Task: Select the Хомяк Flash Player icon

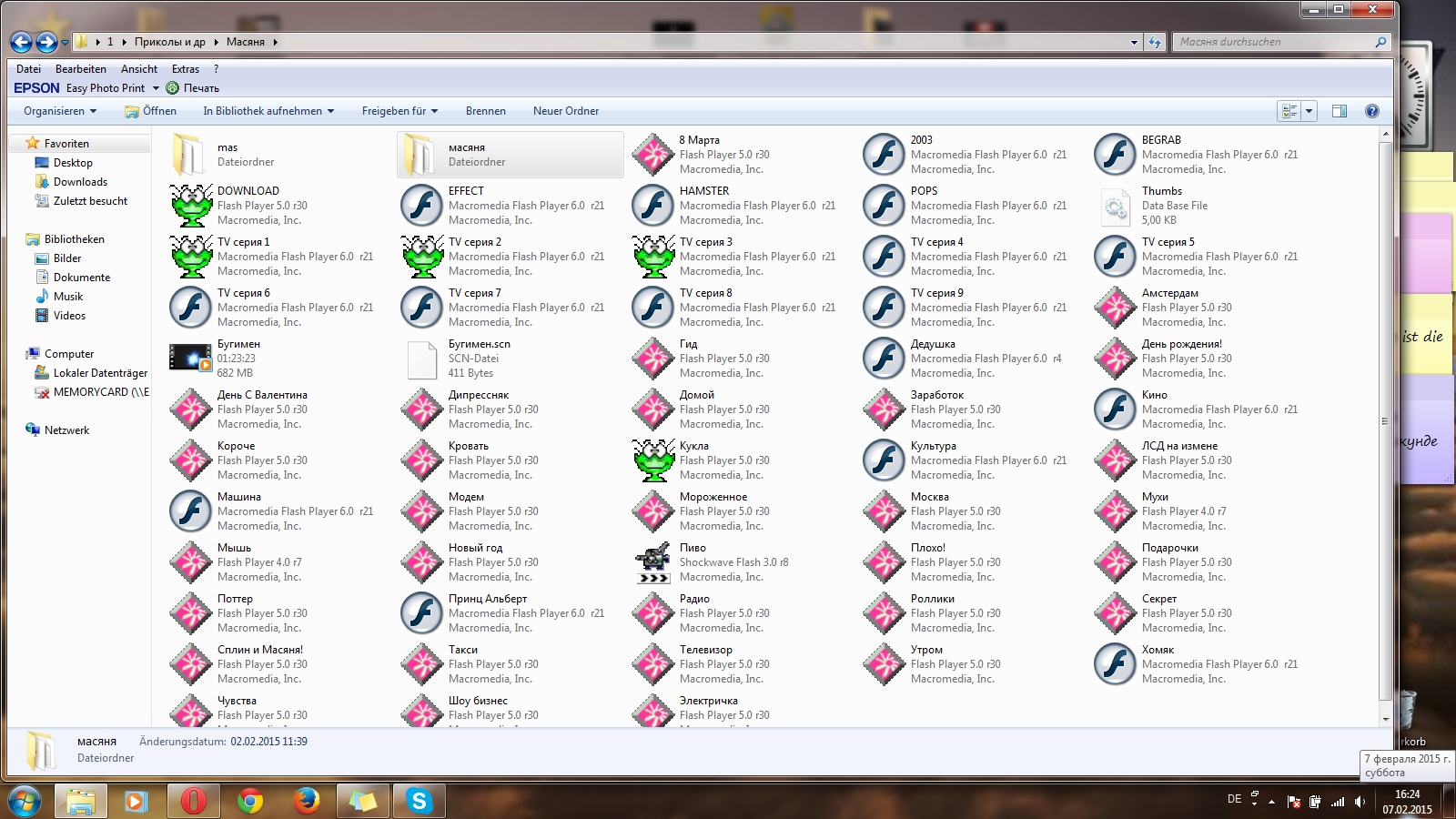Action: 1116,664
